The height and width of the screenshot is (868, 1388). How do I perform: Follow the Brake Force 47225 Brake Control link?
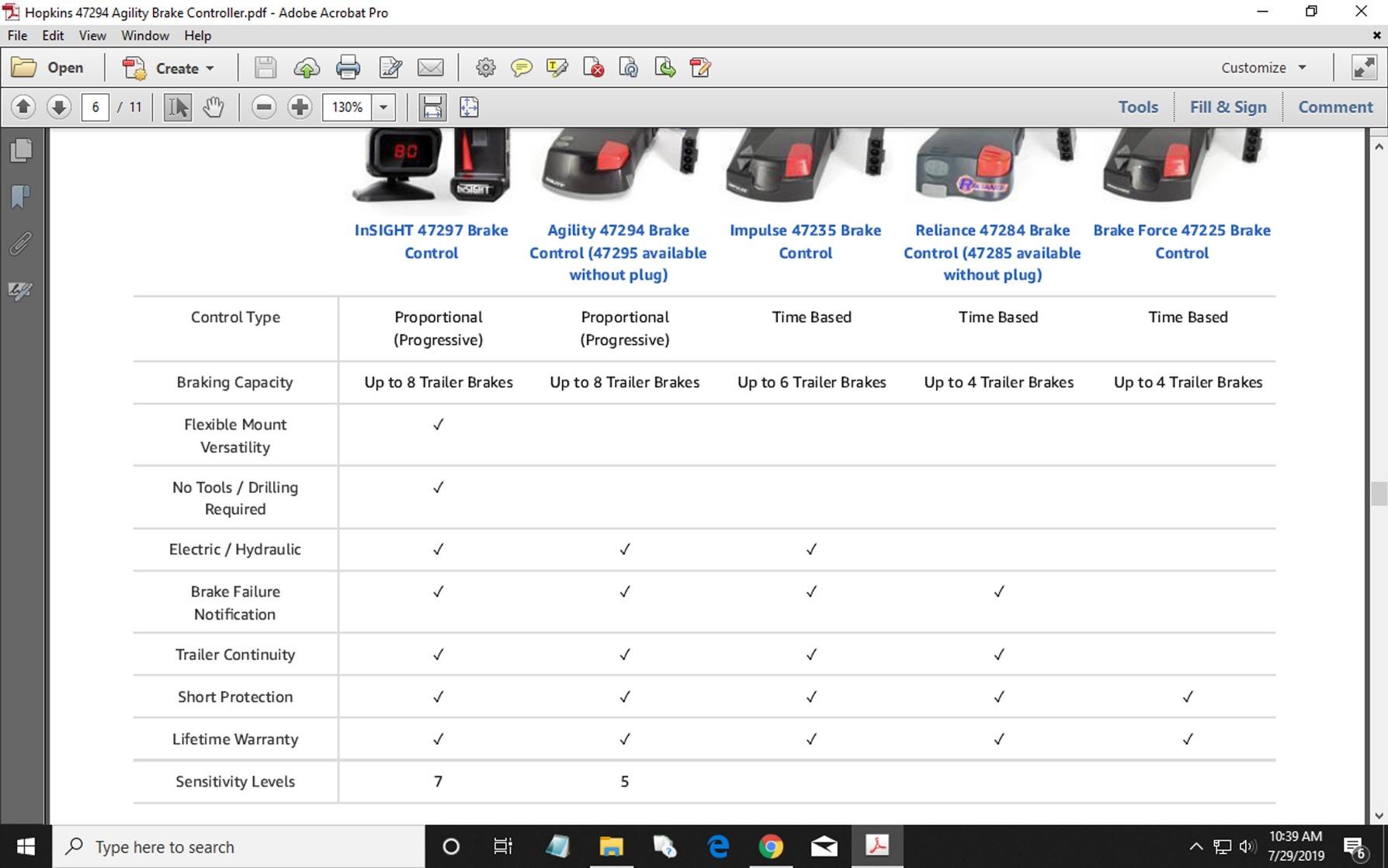coord(1182,241)
